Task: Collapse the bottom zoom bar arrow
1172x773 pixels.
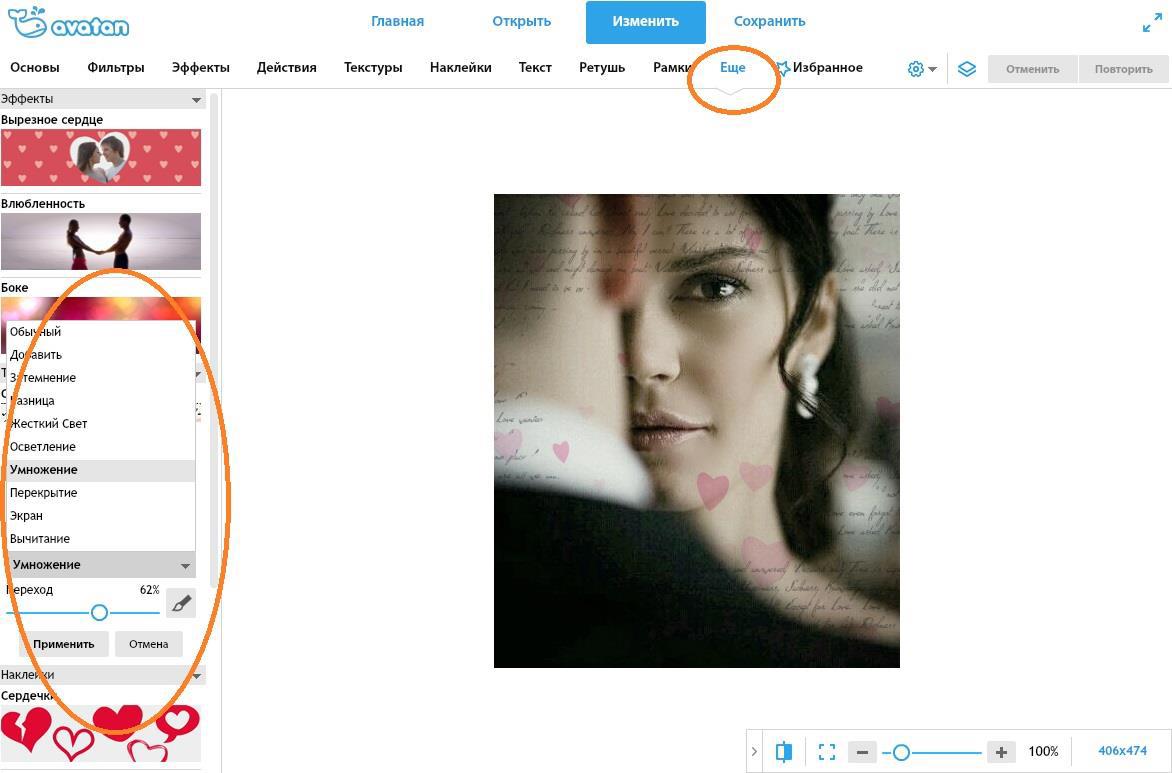Action: coord(754,751)
